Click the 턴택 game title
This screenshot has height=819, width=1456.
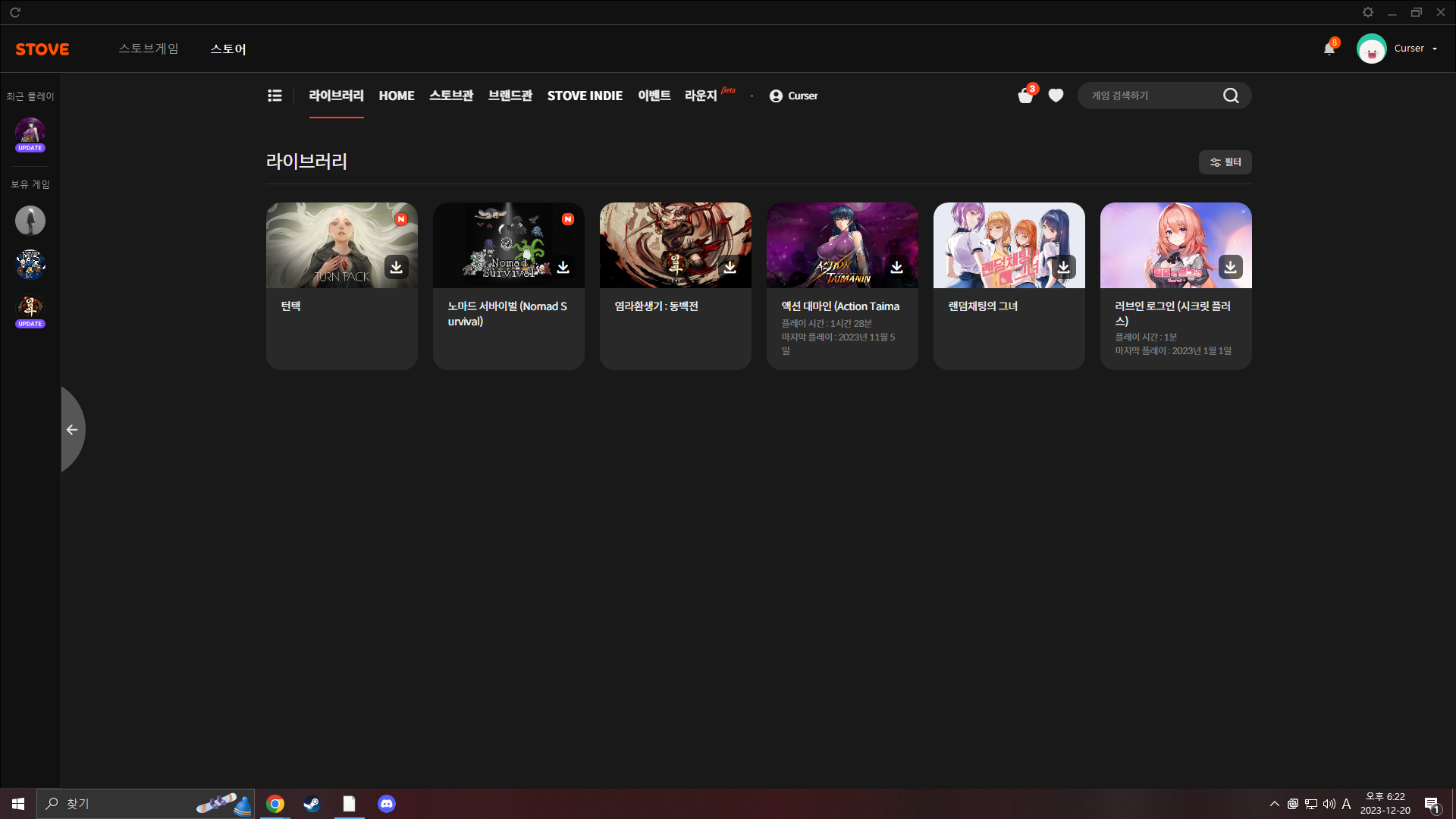pos(290,306)
